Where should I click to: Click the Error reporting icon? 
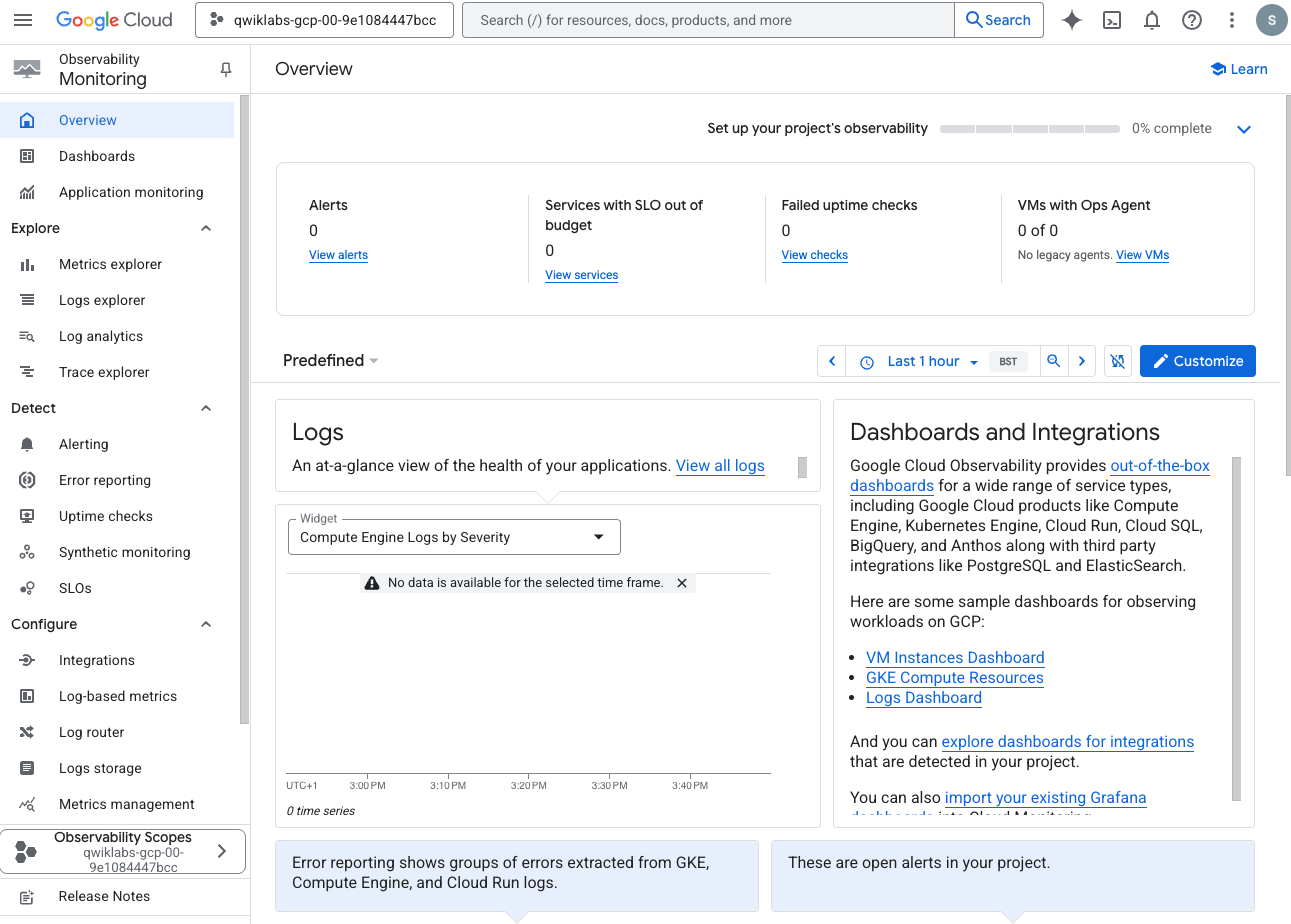(x=27, y=480)
